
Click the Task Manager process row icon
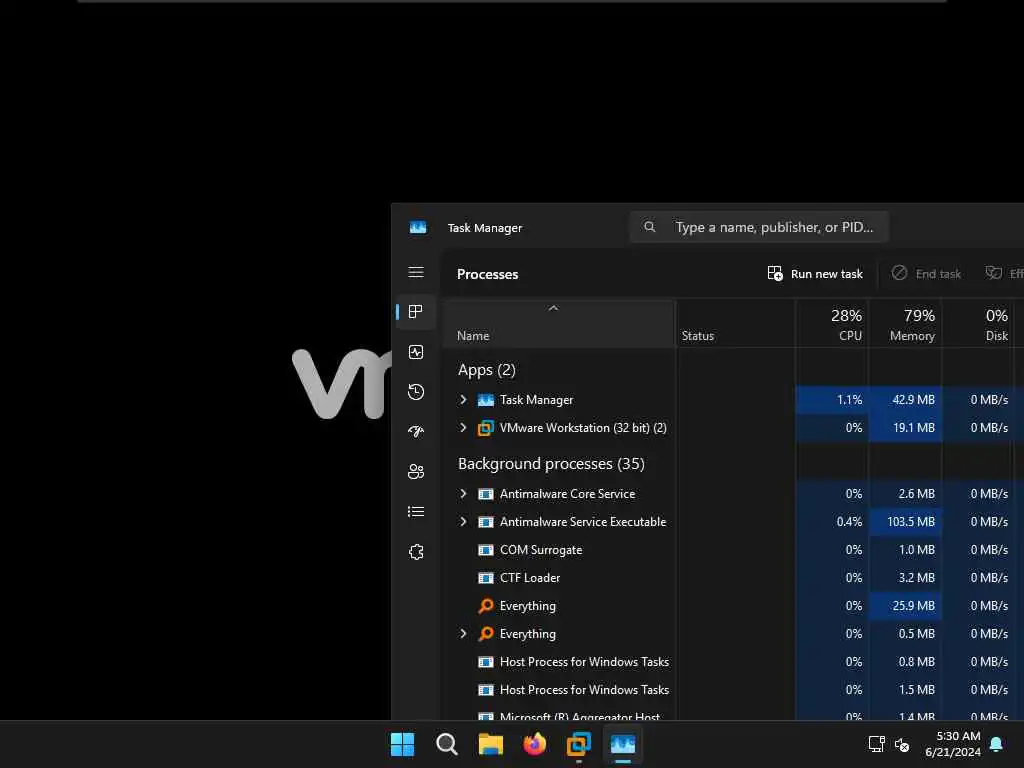point(486,400)
